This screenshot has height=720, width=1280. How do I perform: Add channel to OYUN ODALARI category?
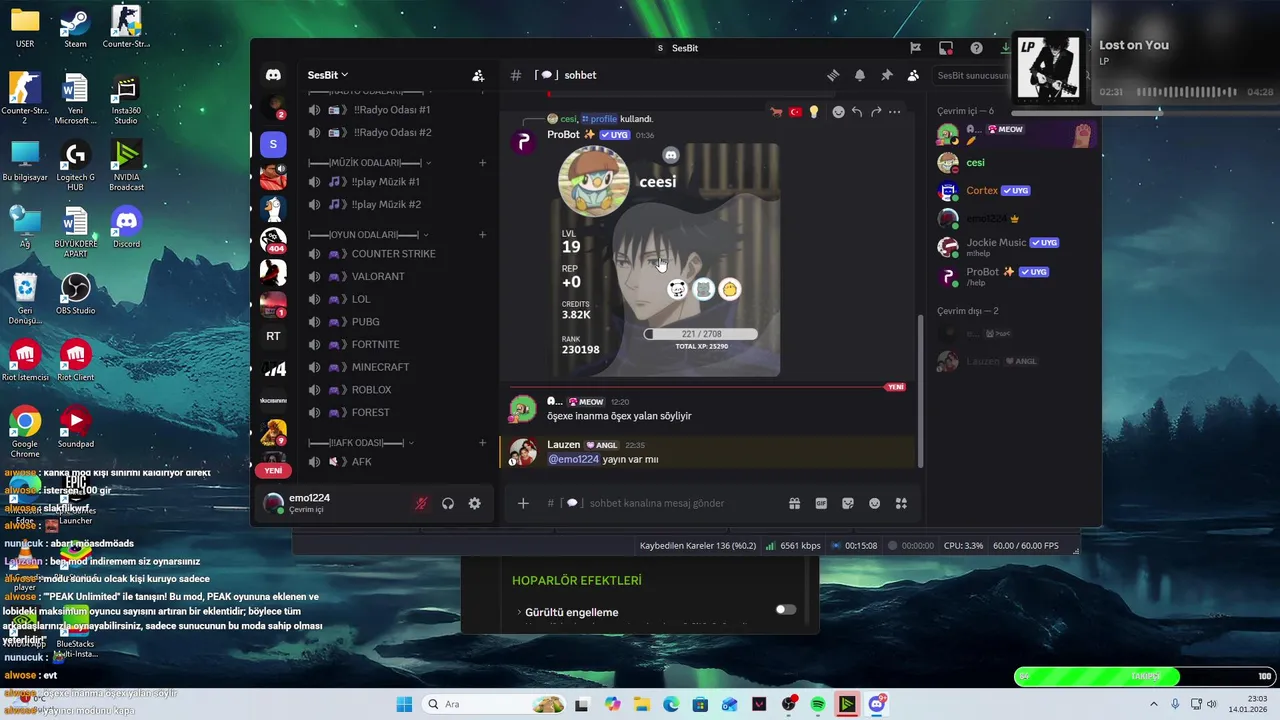pyautogui.click(x=482, y=234)
